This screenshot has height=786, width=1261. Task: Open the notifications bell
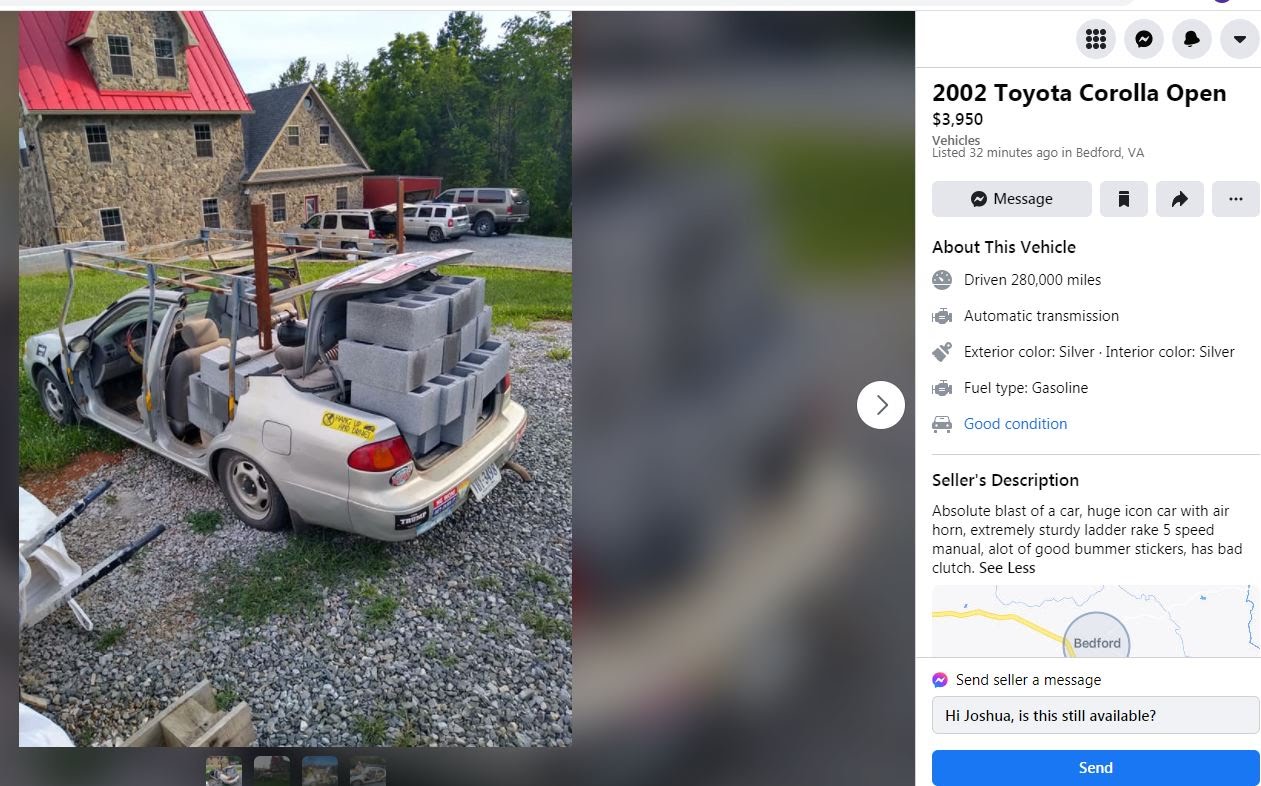point(1192,39)
